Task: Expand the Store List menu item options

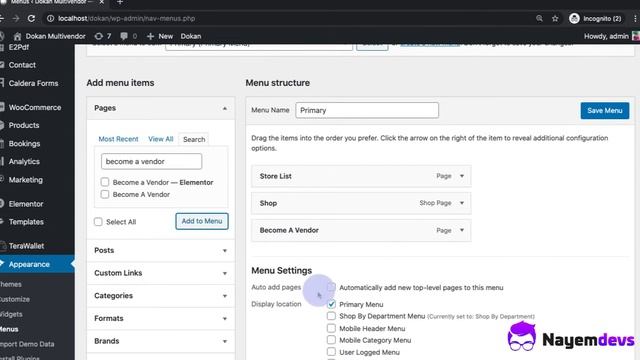Action: coord(462,176)
